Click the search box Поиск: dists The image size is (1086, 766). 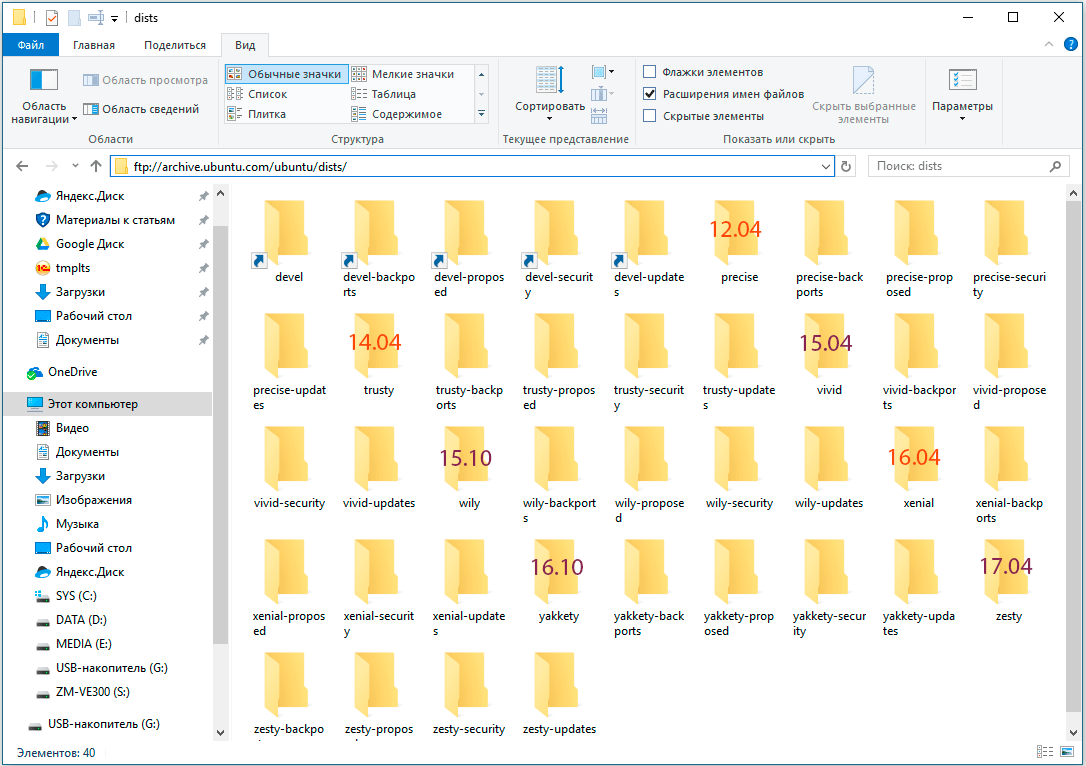pyautogui.click(x=960, y=167)
